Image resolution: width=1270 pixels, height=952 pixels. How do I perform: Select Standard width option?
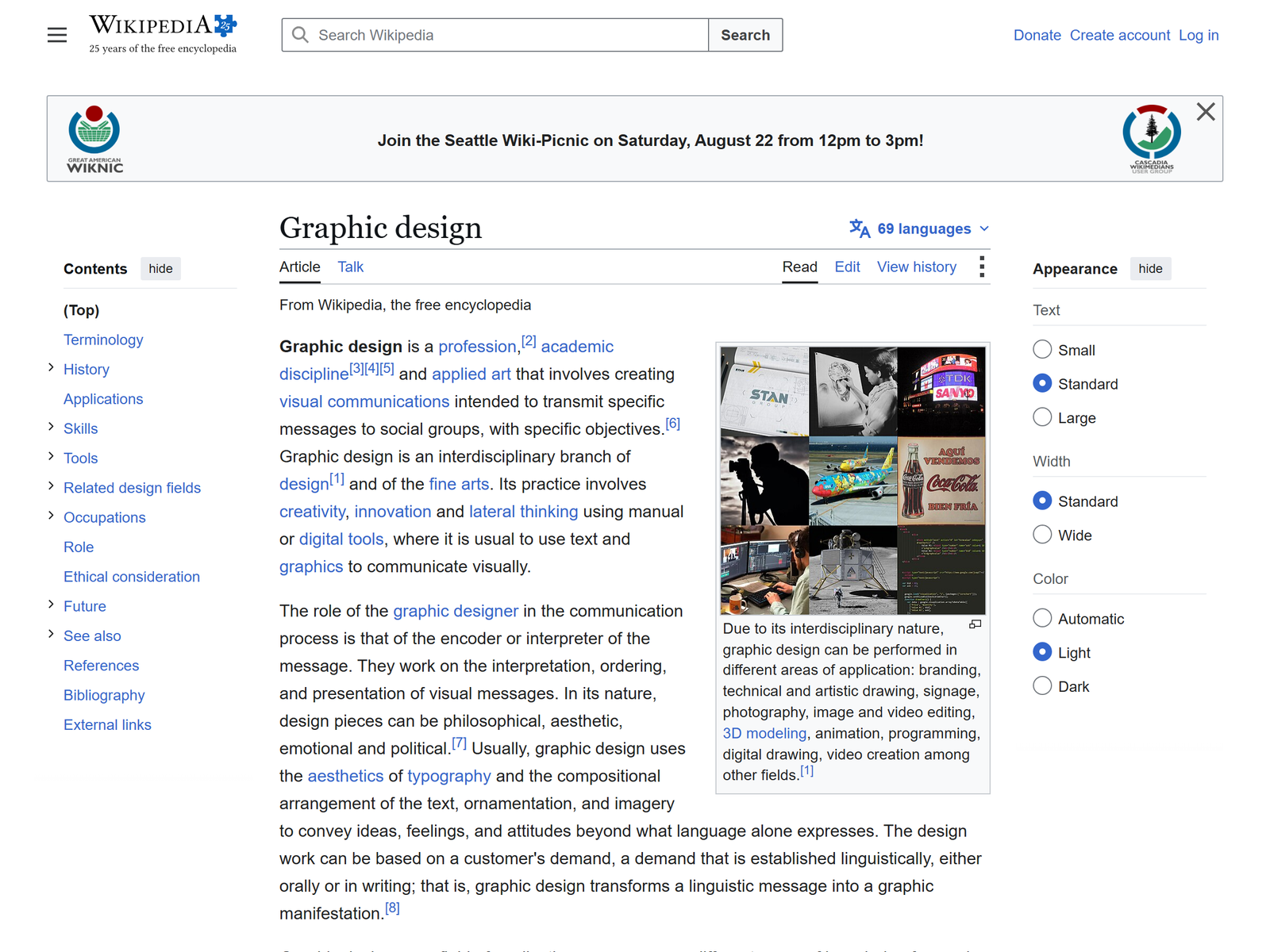(x=1042, y=501)
